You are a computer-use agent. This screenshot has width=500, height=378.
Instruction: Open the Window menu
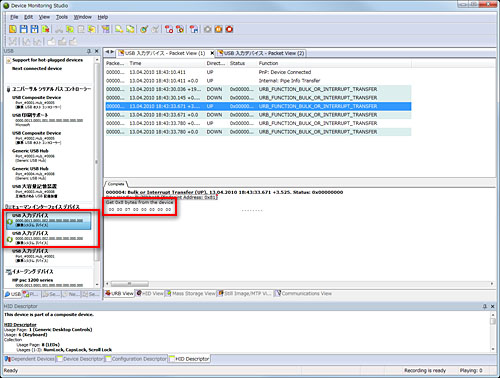tap(83, 17)
